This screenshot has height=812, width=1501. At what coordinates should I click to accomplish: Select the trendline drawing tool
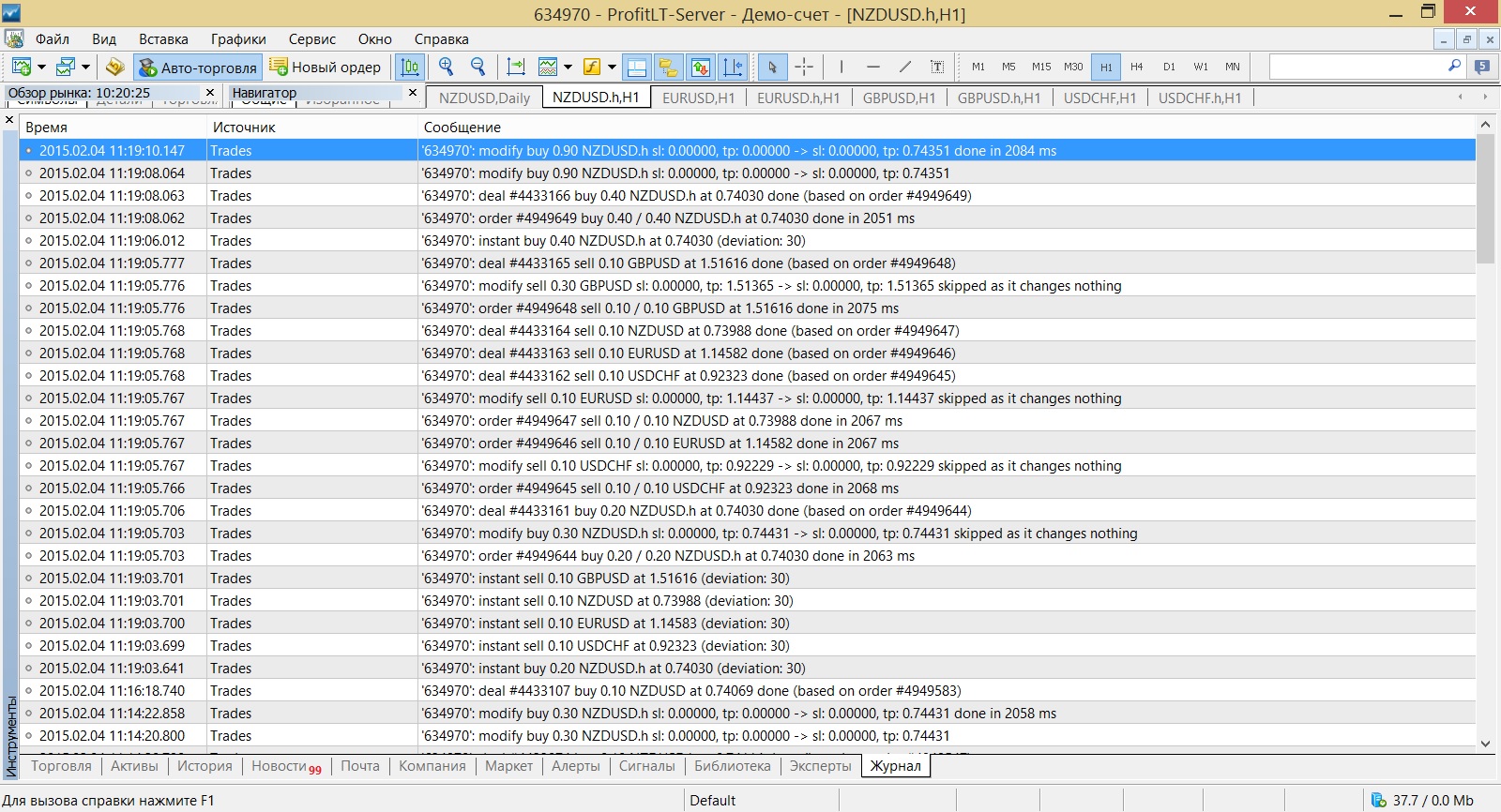click(904, 67)
